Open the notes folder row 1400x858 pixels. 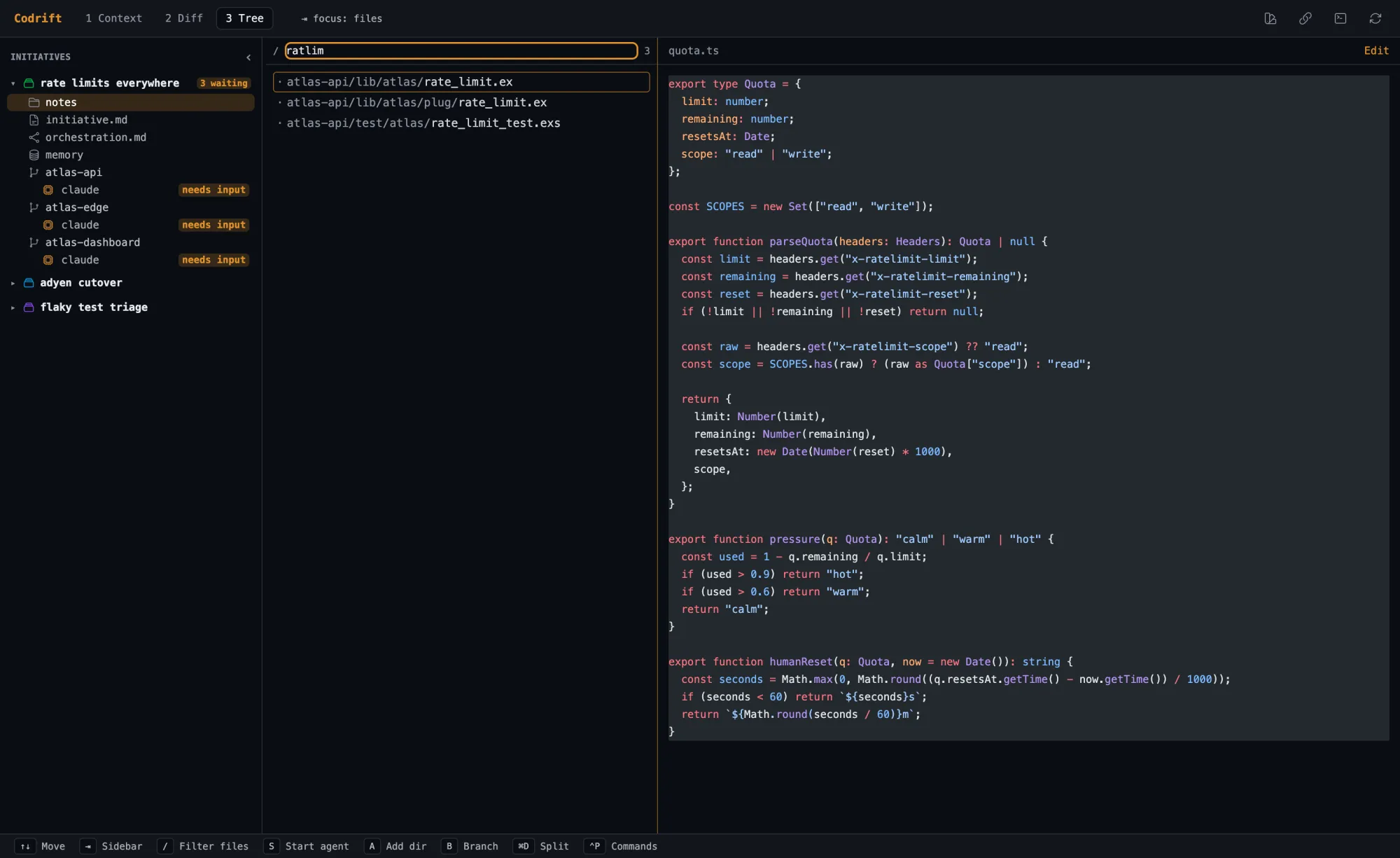point(131,102)
